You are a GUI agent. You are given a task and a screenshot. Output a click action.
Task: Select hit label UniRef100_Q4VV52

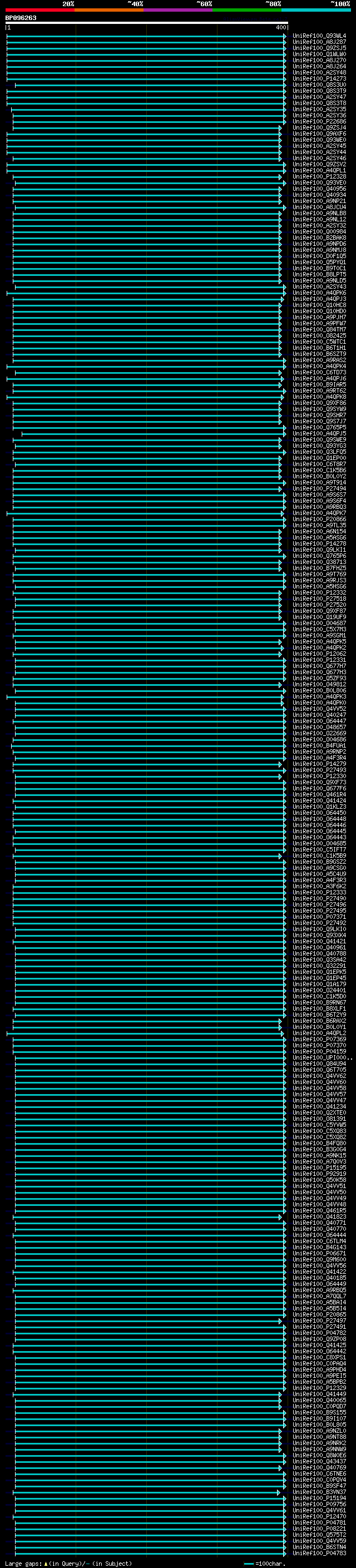tap(319, 709)
